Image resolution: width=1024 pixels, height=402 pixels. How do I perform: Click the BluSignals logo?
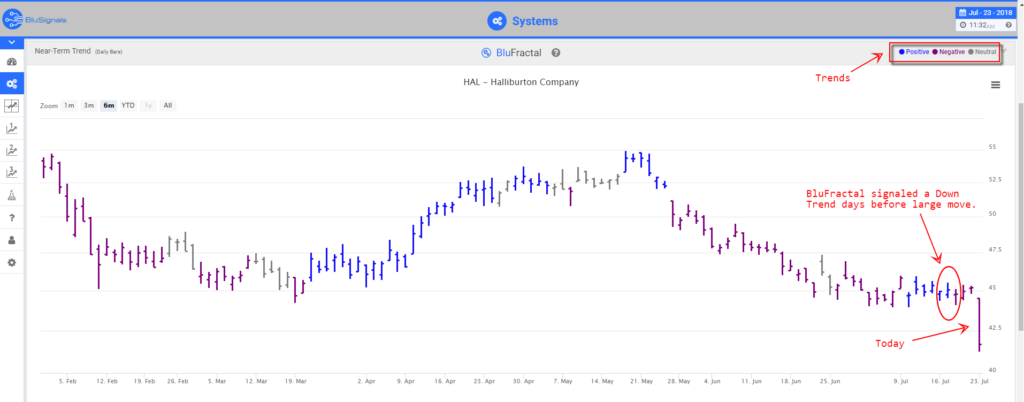[x=35, y=19]
